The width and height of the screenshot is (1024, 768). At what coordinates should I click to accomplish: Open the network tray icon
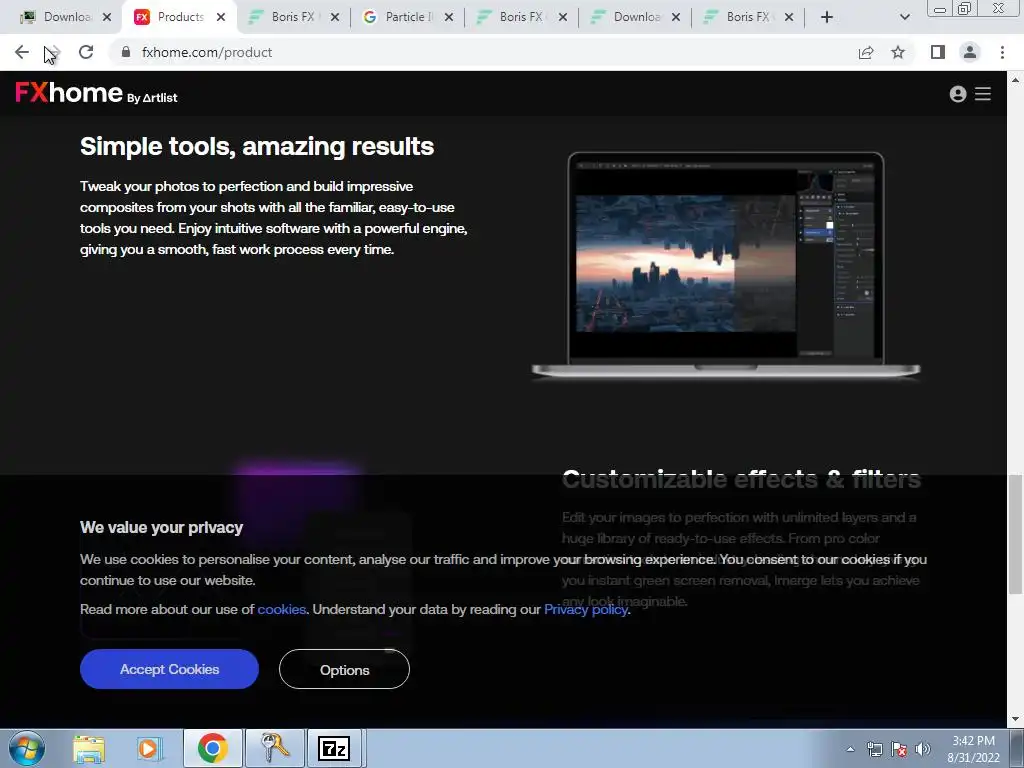point(874,749)
